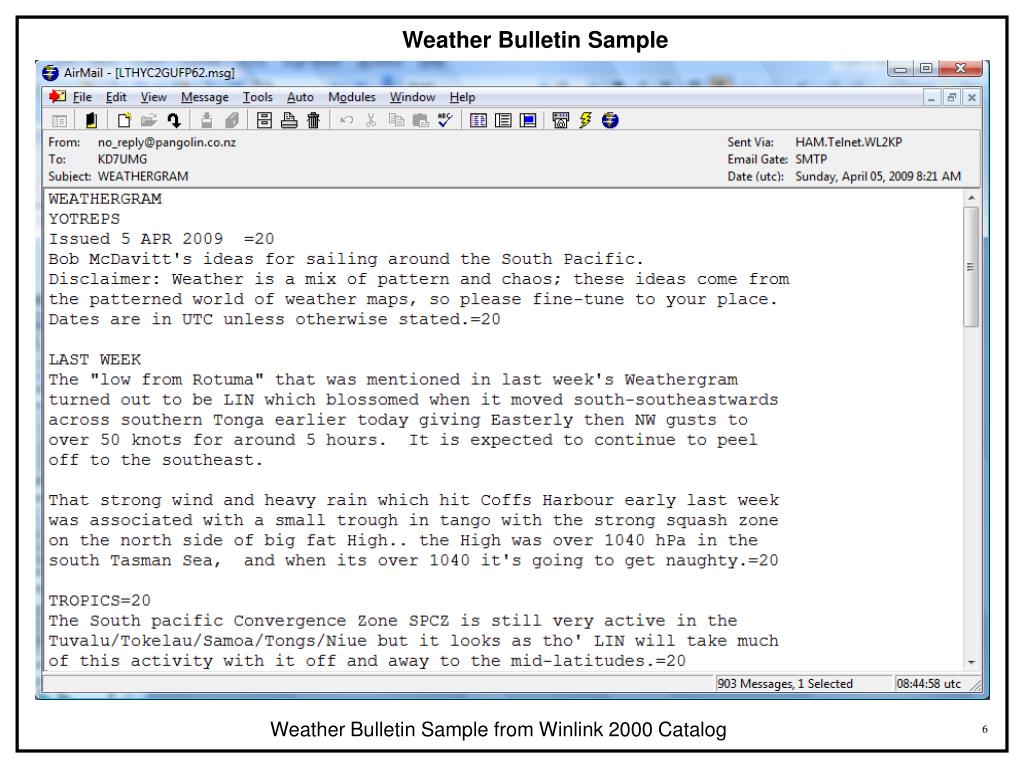Click scrollbar down arrow in message body
Screen dimensions: 1024x768
971,662
